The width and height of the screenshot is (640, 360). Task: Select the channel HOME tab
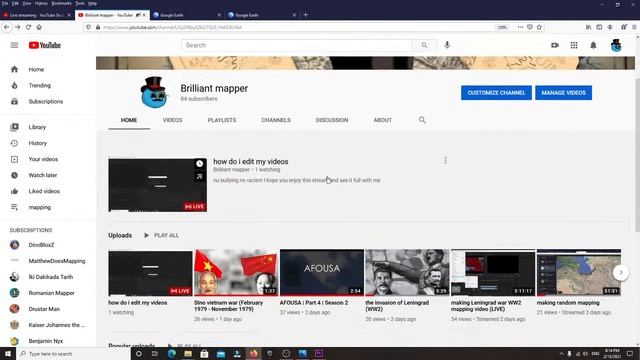pos(129,120)
